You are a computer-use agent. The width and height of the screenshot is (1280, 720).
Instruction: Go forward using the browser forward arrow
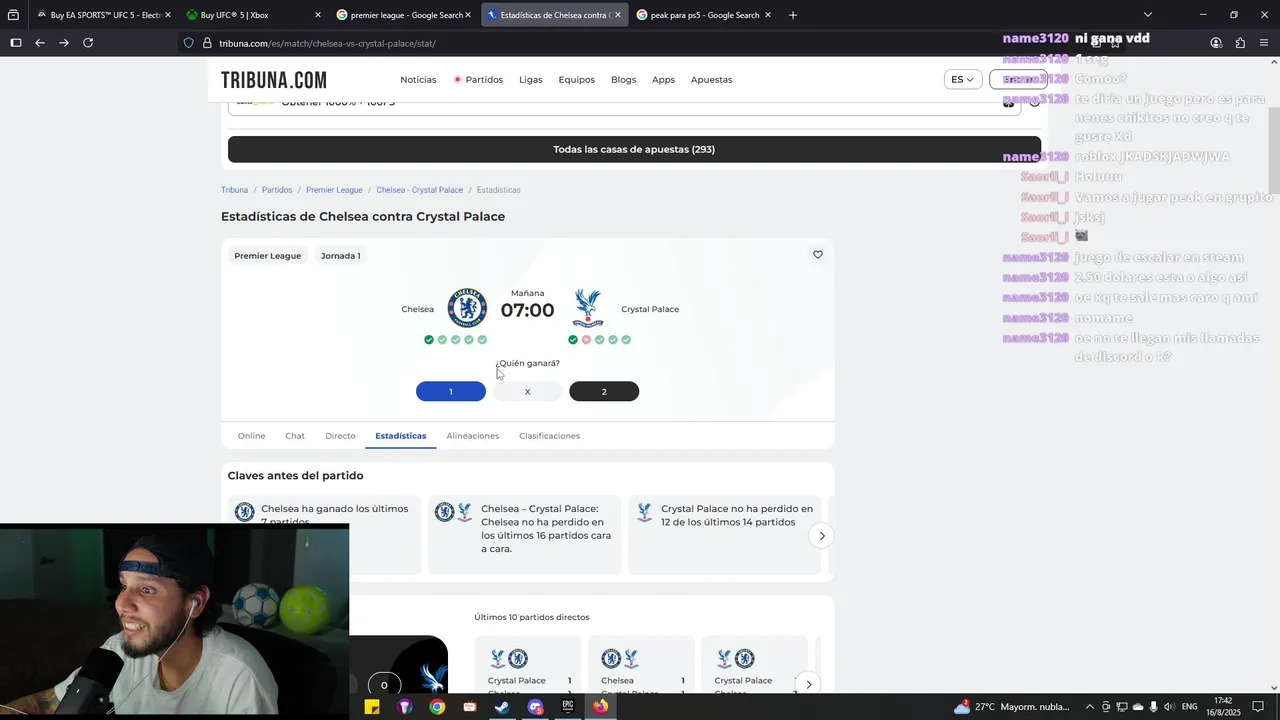click(x=64, y=43)
